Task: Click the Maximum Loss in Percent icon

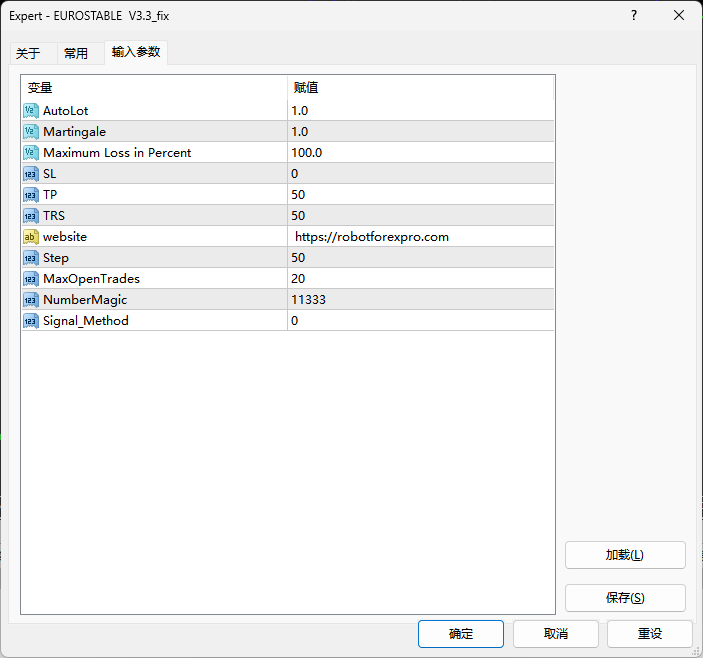Action: [30, 152]
